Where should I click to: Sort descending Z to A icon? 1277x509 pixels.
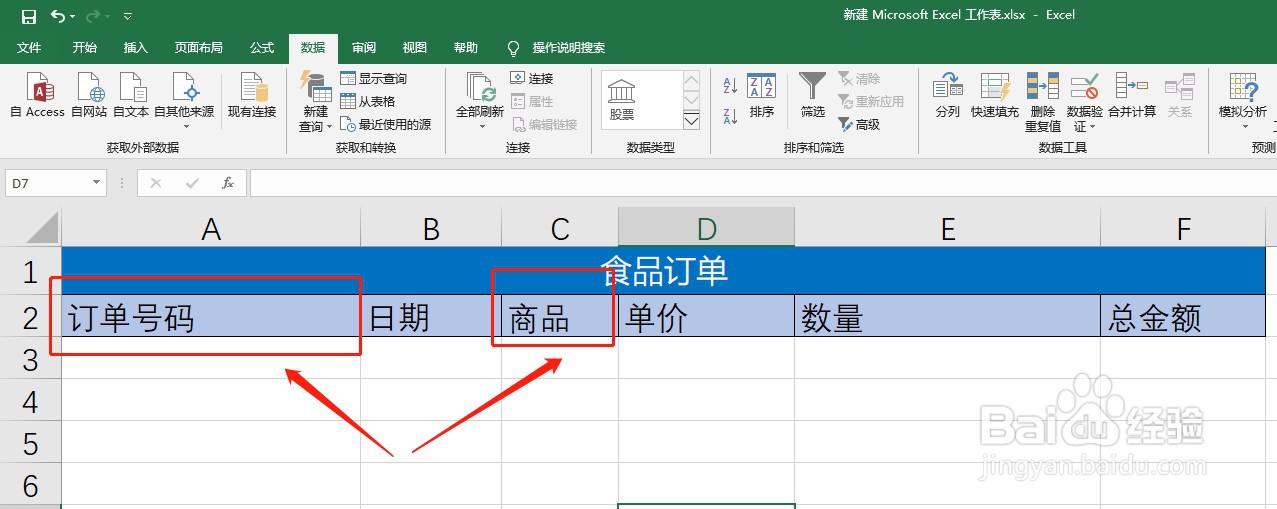tap(730, 116)
